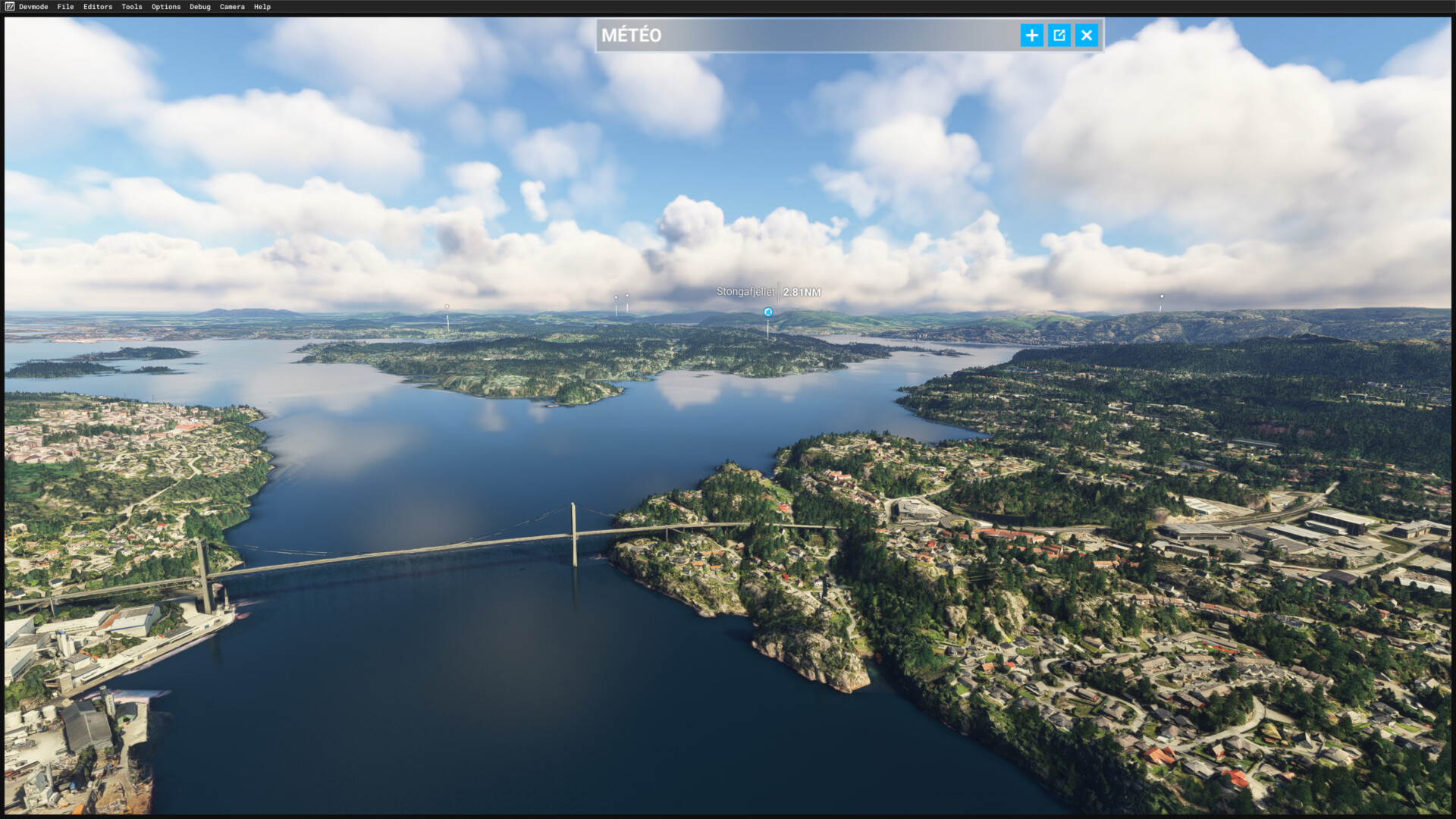
Task: Click the leftmost white POI marker dot
Action: point(447,306)
